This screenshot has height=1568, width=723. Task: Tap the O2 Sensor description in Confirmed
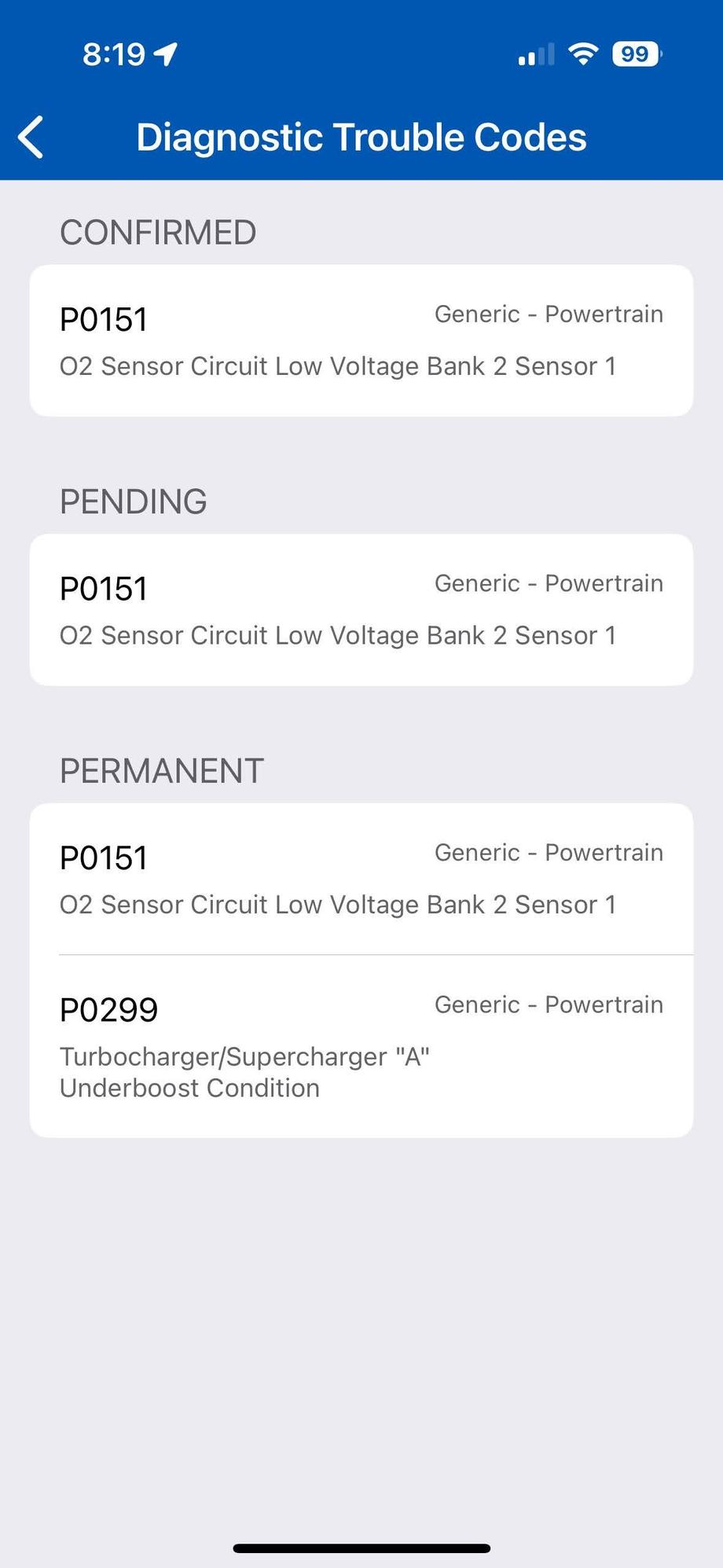(x=338, y=366)
